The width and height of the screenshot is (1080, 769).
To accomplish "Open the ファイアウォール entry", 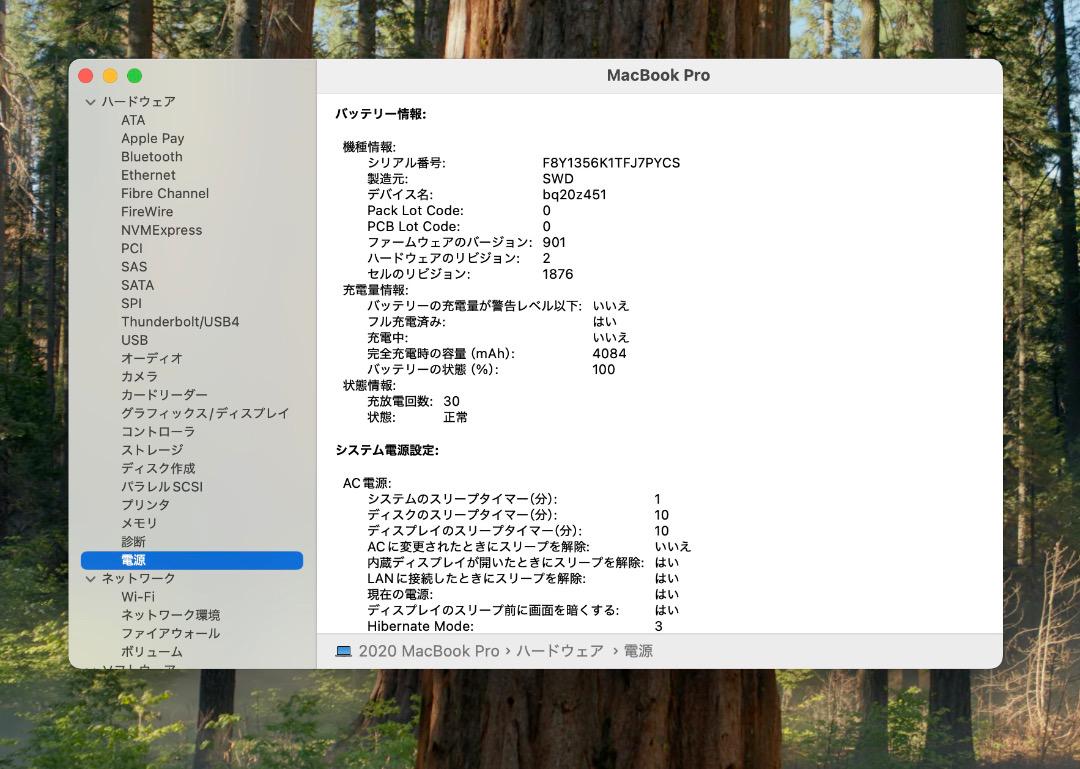I will (x=170, y=633).
